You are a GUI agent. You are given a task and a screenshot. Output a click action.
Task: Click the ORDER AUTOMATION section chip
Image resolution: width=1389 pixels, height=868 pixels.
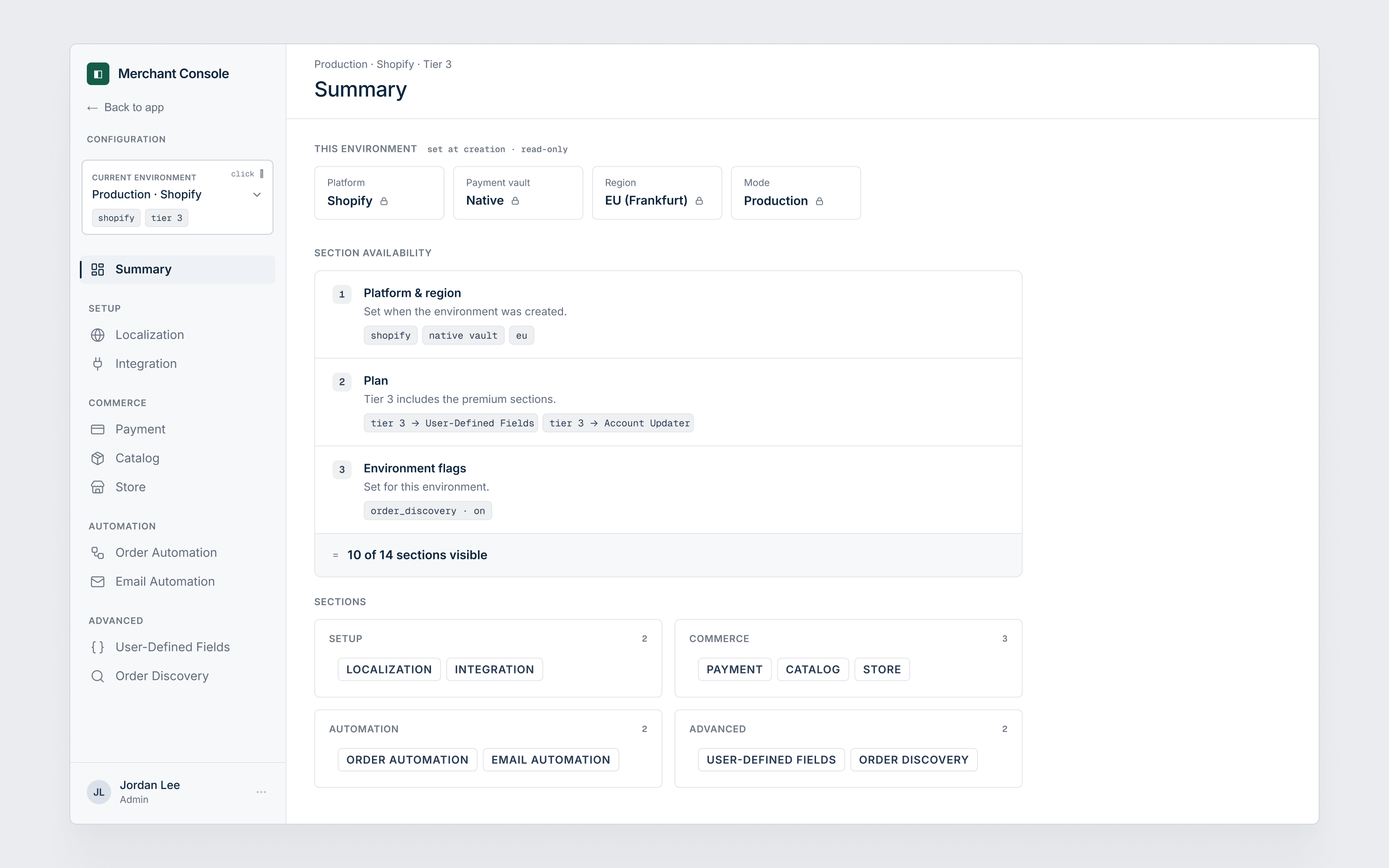(x=408, y=759)
